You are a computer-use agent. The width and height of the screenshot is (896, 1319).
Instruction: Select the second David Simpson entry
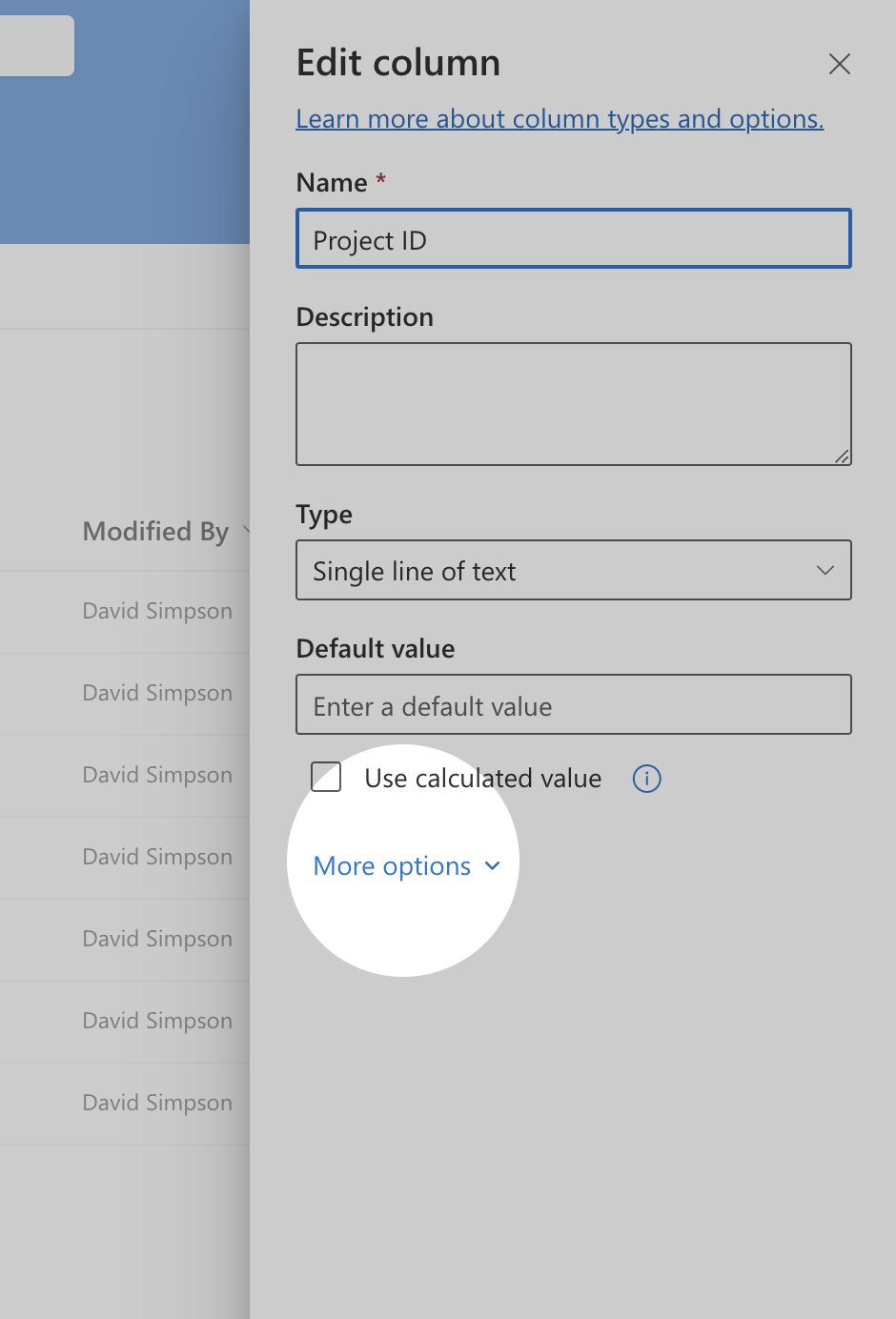(157, 693)
